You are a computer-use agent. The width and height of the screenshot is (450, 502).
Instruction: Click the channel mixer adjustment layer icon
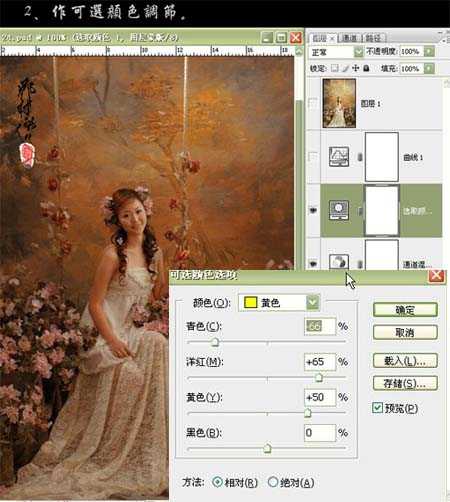pyautogui.click(x=339, y=262)
